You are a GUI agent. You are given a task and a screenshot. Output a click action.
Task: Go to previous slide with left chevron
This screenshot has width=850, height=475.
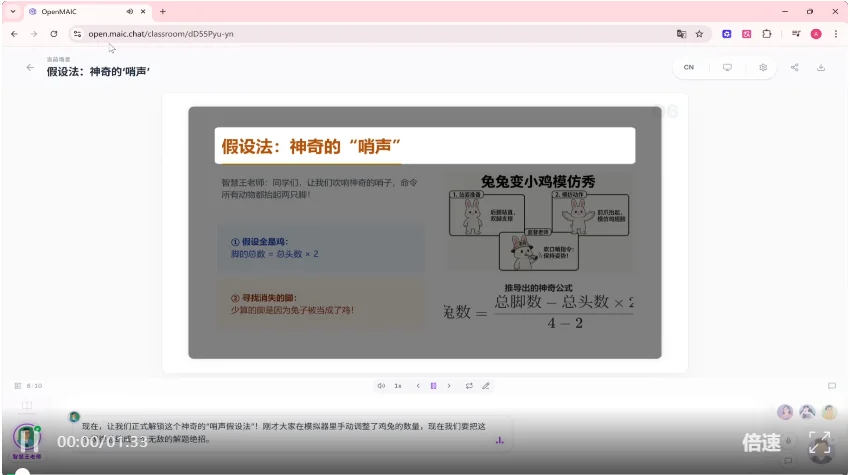418,386
